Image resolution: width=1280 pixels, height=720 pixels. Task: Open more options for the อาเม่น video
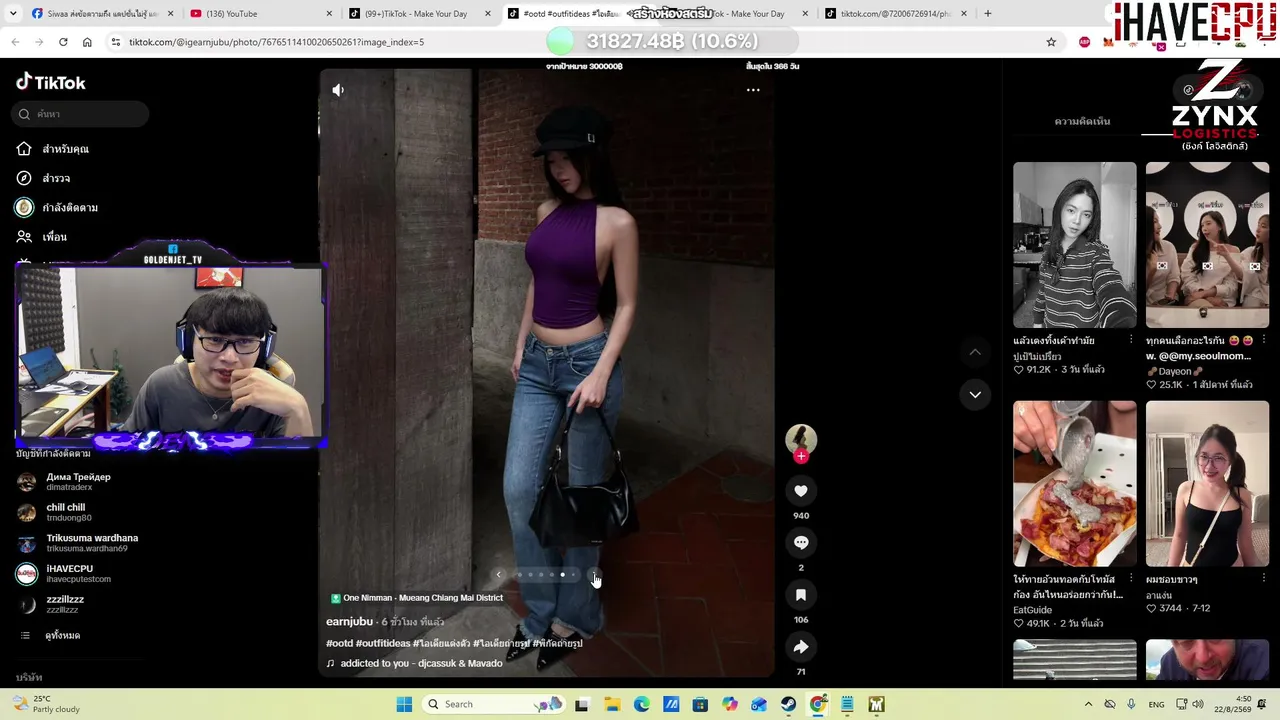pos(1264,578)
